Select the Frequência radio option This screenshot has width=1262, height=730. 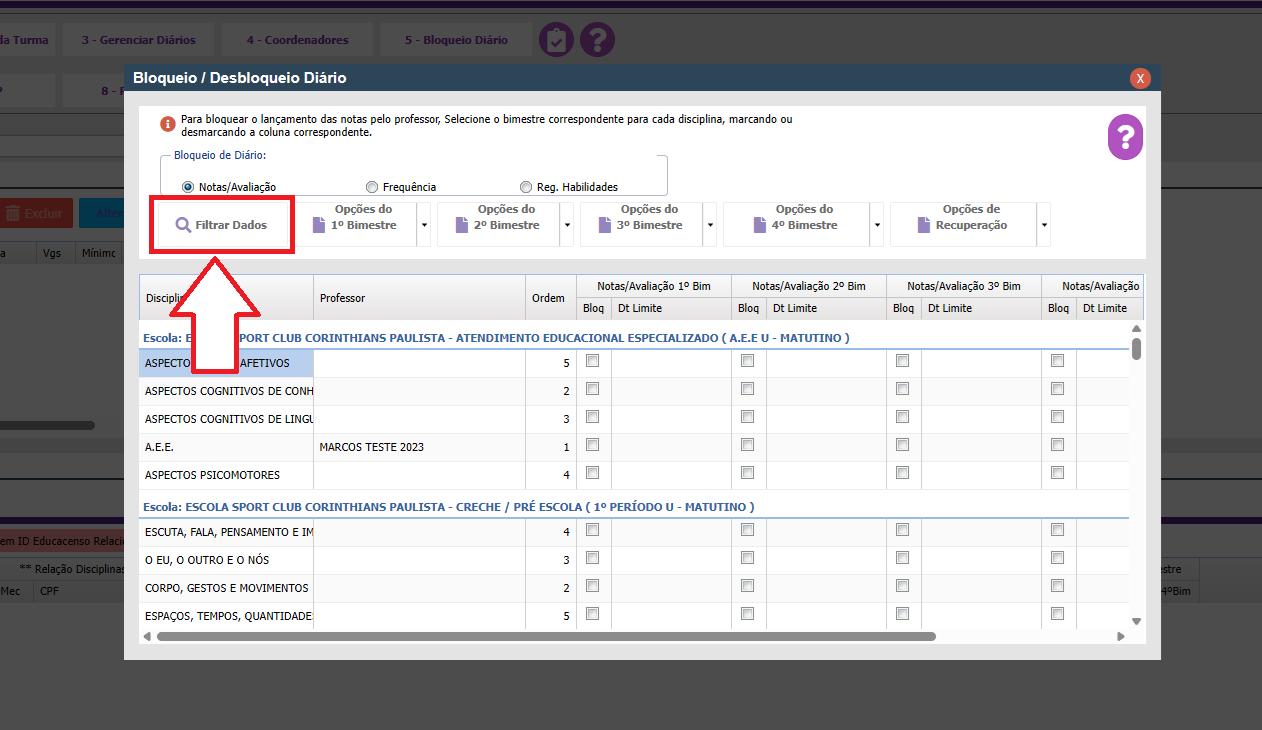[x=372, y=187]
